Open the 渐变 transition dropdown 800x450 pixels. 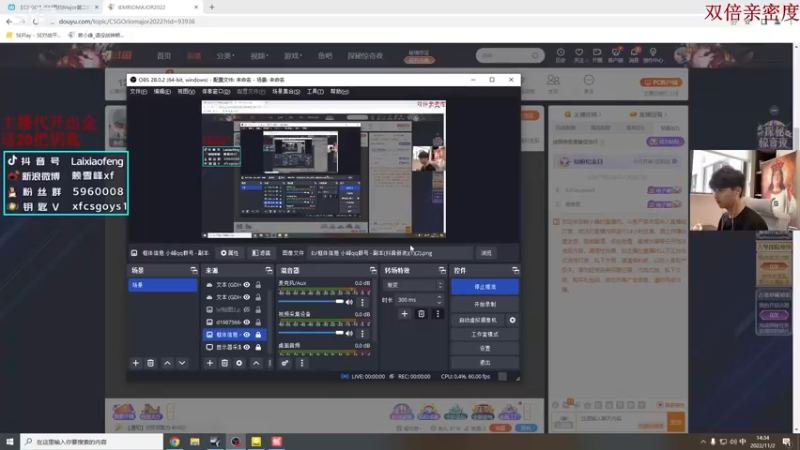[x=414, y=285]
